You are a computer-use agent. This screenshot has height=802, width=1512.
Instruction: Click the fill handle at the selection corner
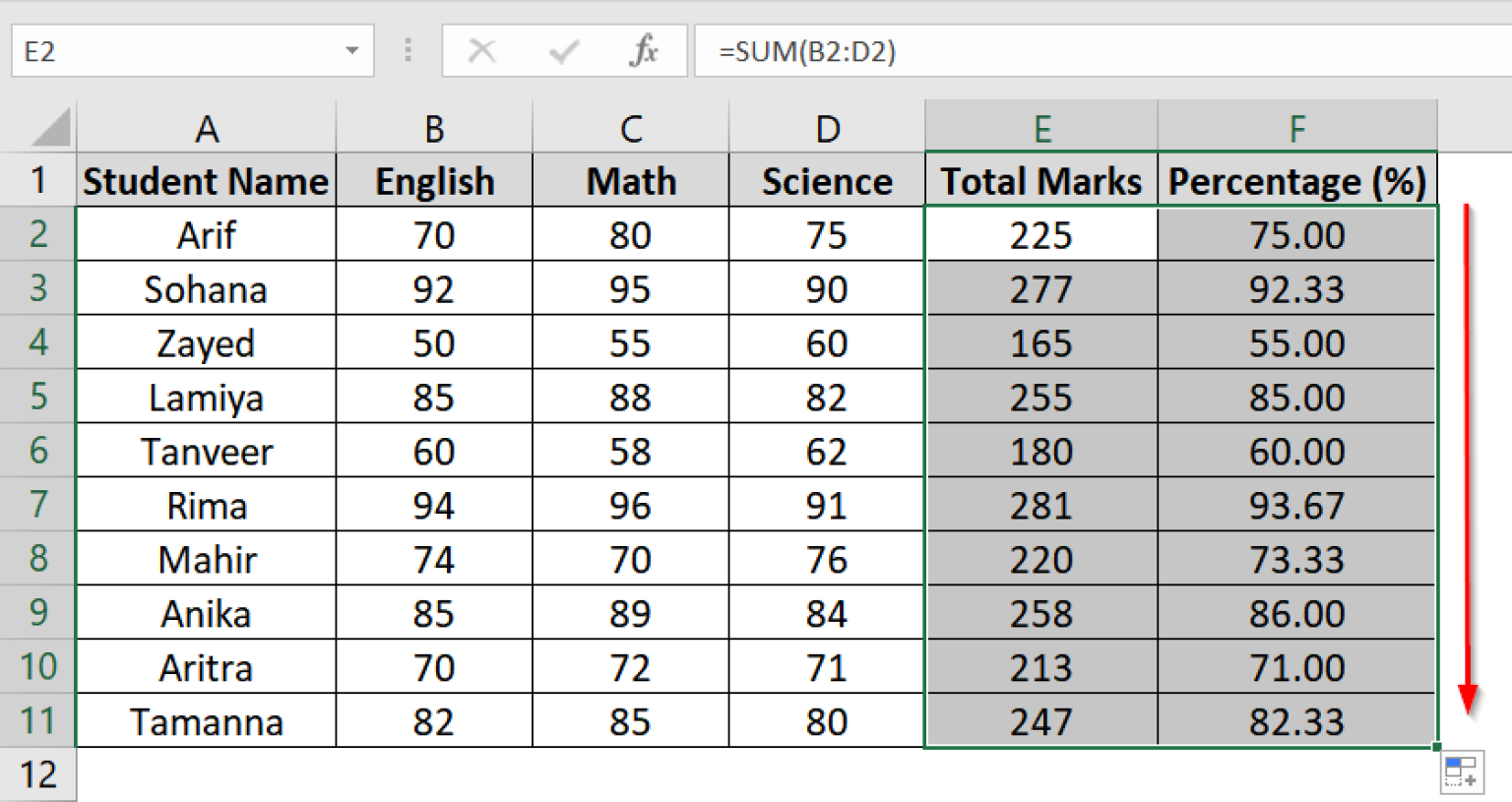click(1435, 746)
